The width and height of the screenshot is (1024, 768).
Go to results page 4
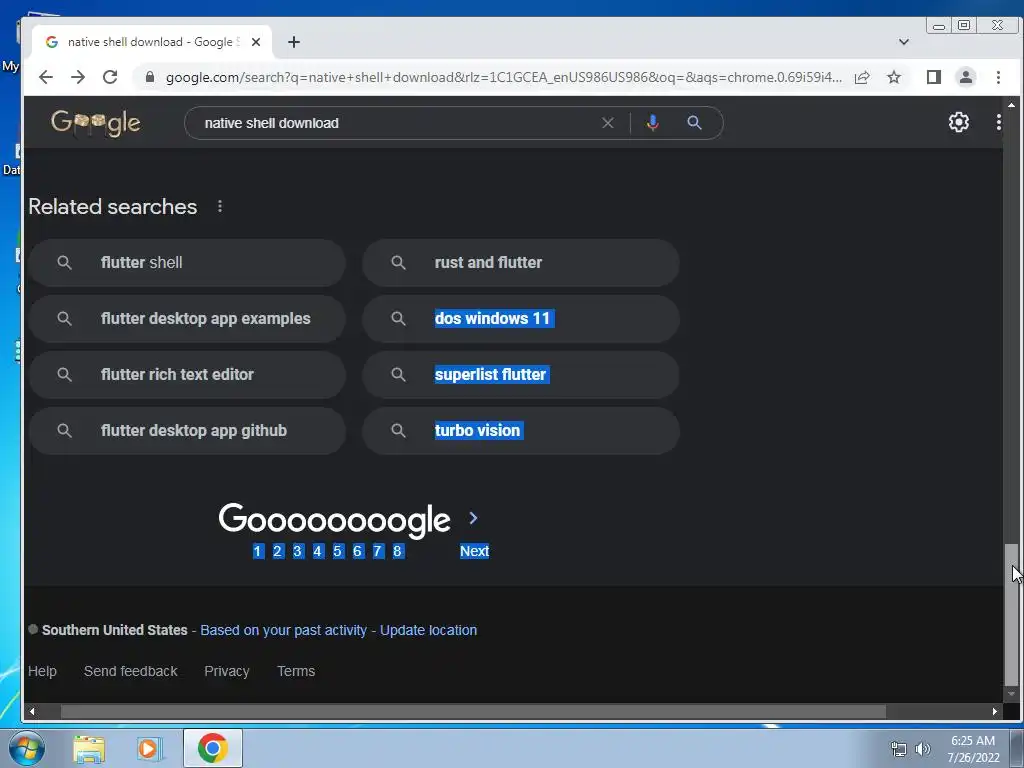pyautogui.click(x=317, y=551)
